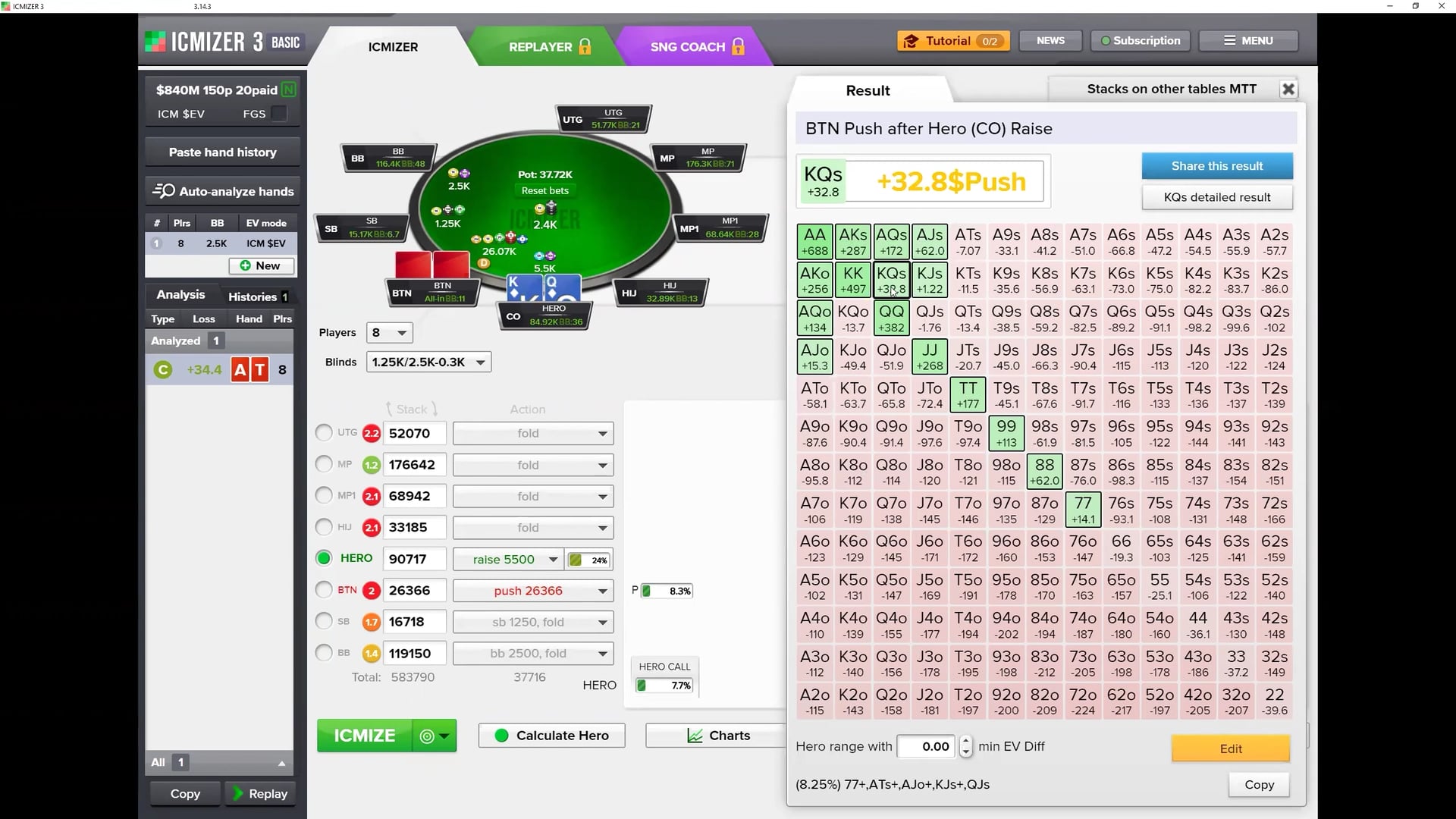
Task: Click the Share this result button
Action: 1216,165
